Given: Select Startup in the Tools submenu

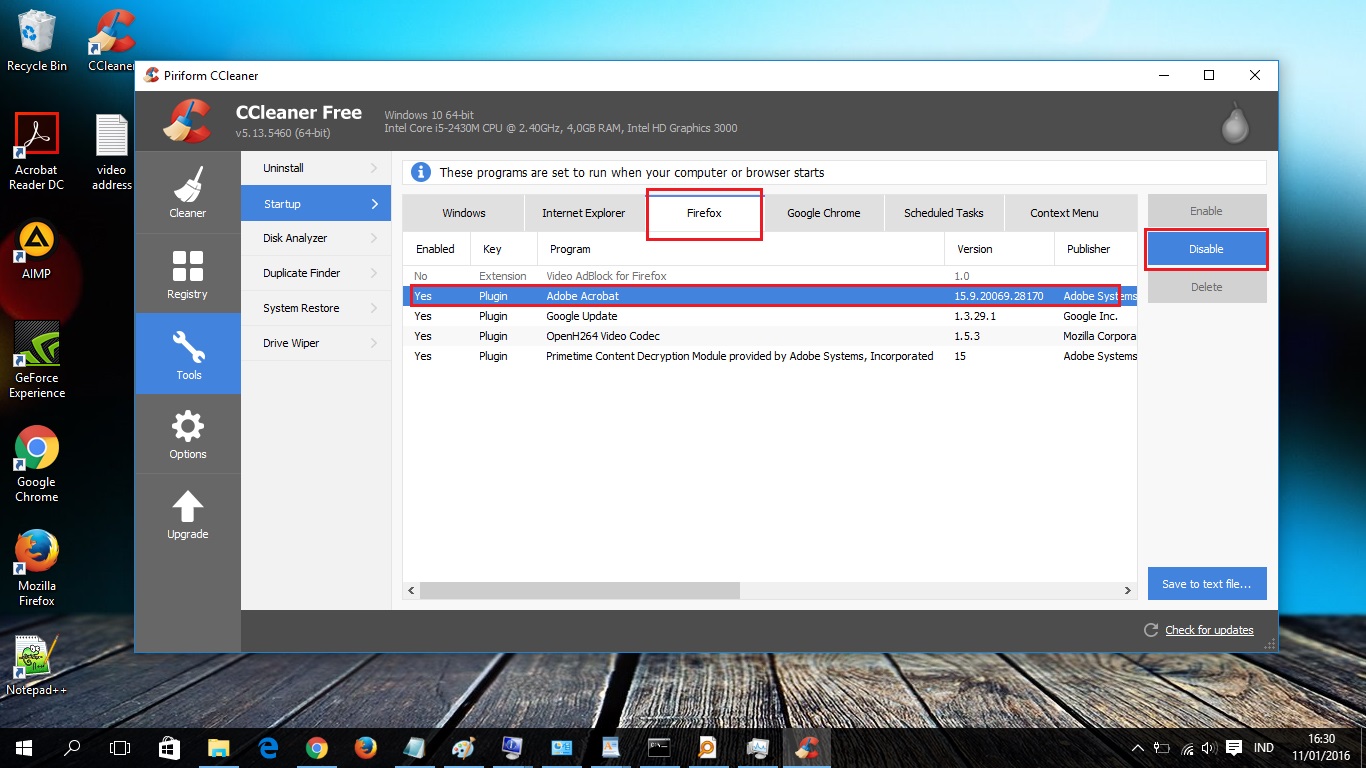Looking at the screenshot, I should (x=316, y=204).
